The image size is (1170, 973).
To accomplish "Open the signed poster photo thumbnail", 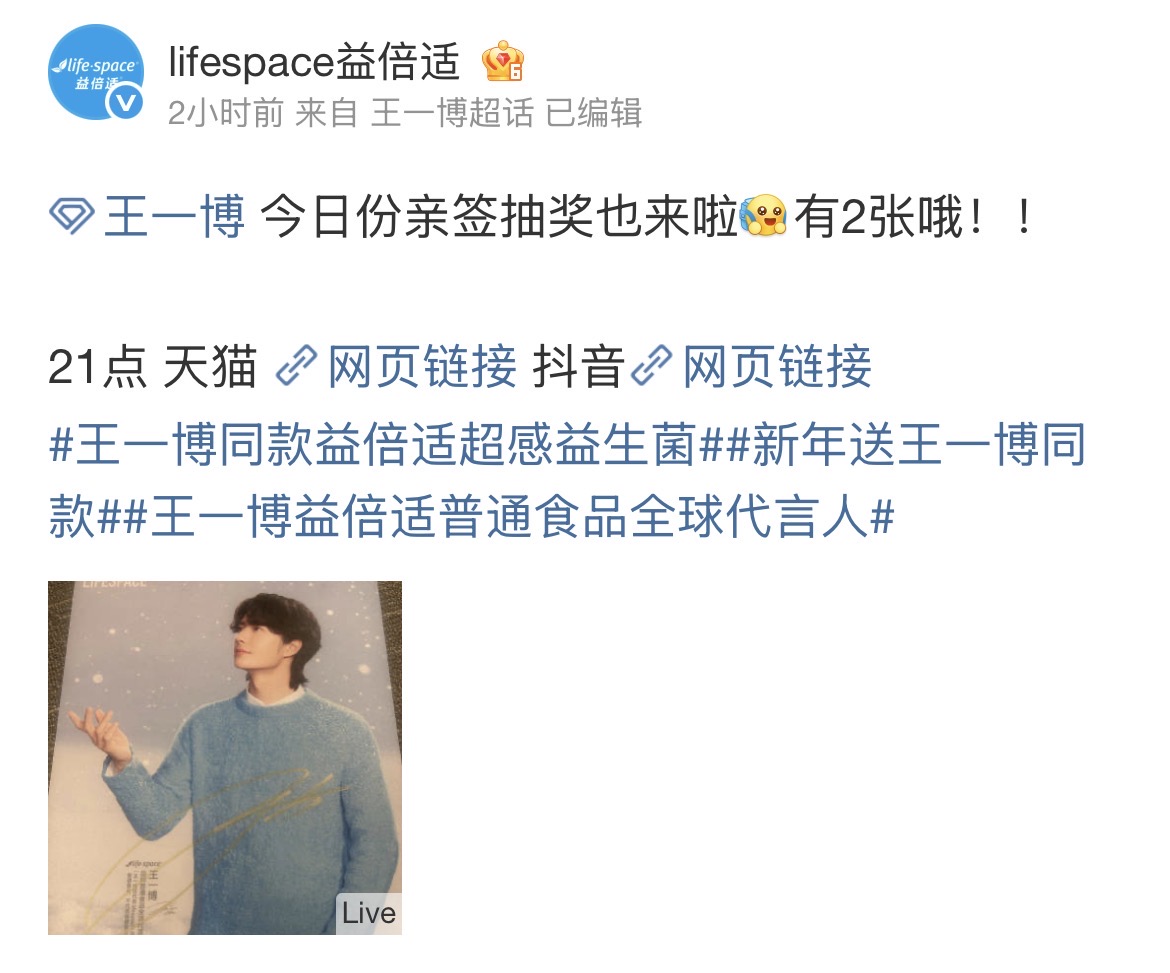I will [225, 757].
